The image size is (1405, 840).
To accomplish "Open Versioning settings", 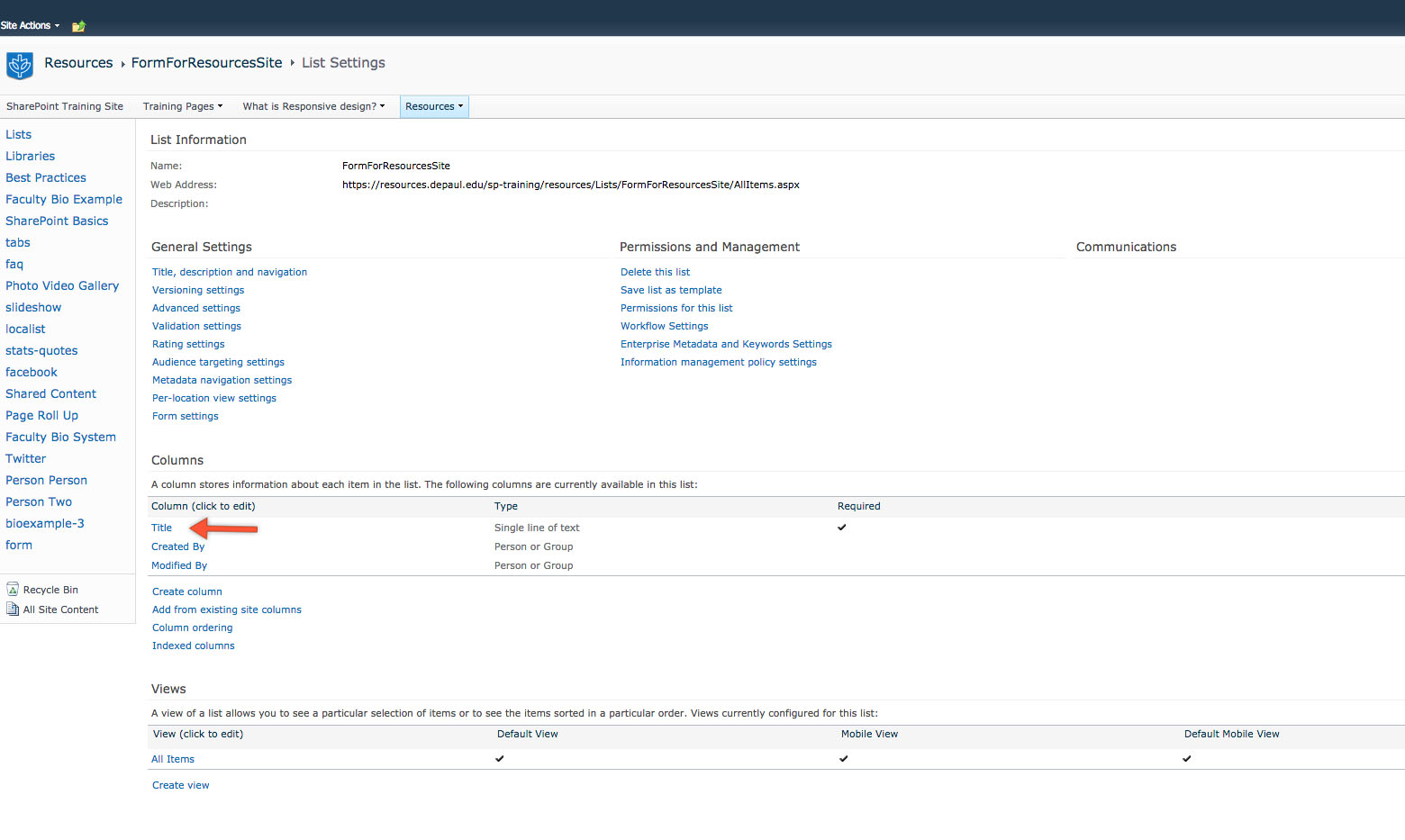I will tap(198, 290).
